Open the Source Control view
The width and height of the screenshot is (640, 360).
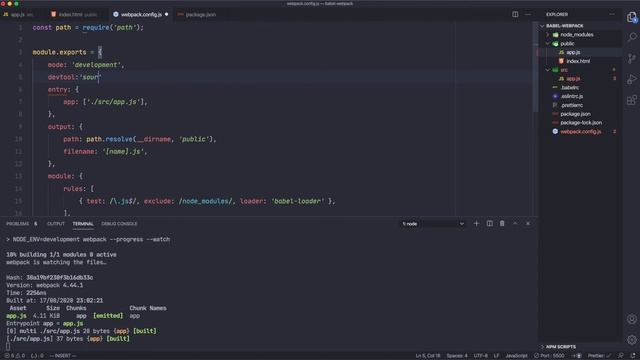(632, 58)
